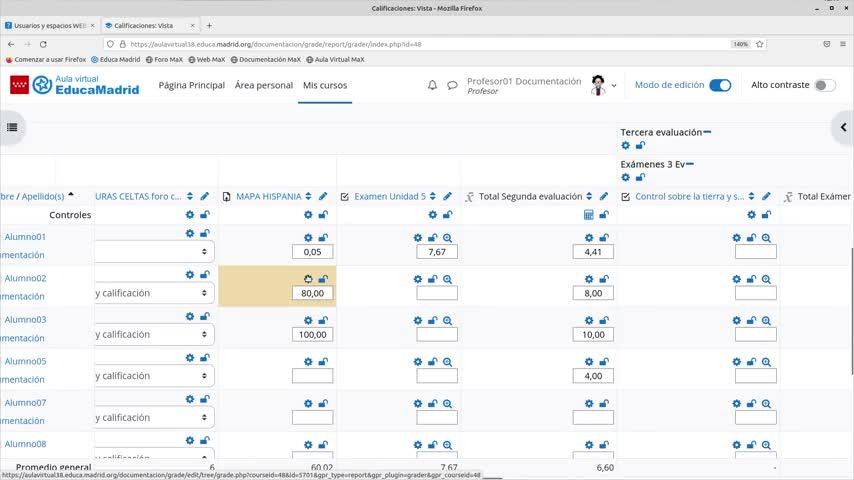The height and width of the screenshot is (480, 854).
Task: Bookmark this page with star icon
Action: [760, 44]
